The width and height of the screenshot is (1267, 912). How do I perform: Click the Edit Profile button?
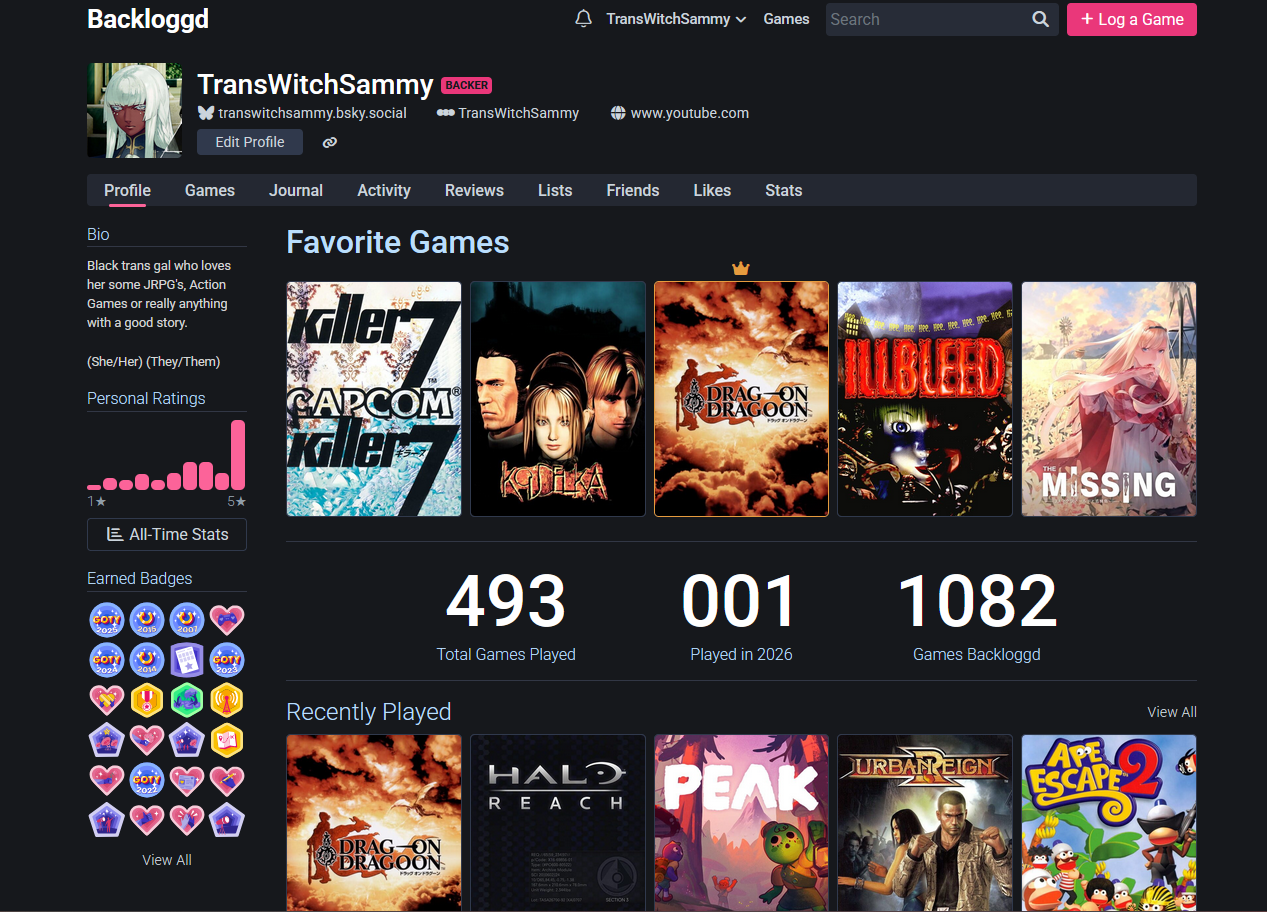coord(250,142)
